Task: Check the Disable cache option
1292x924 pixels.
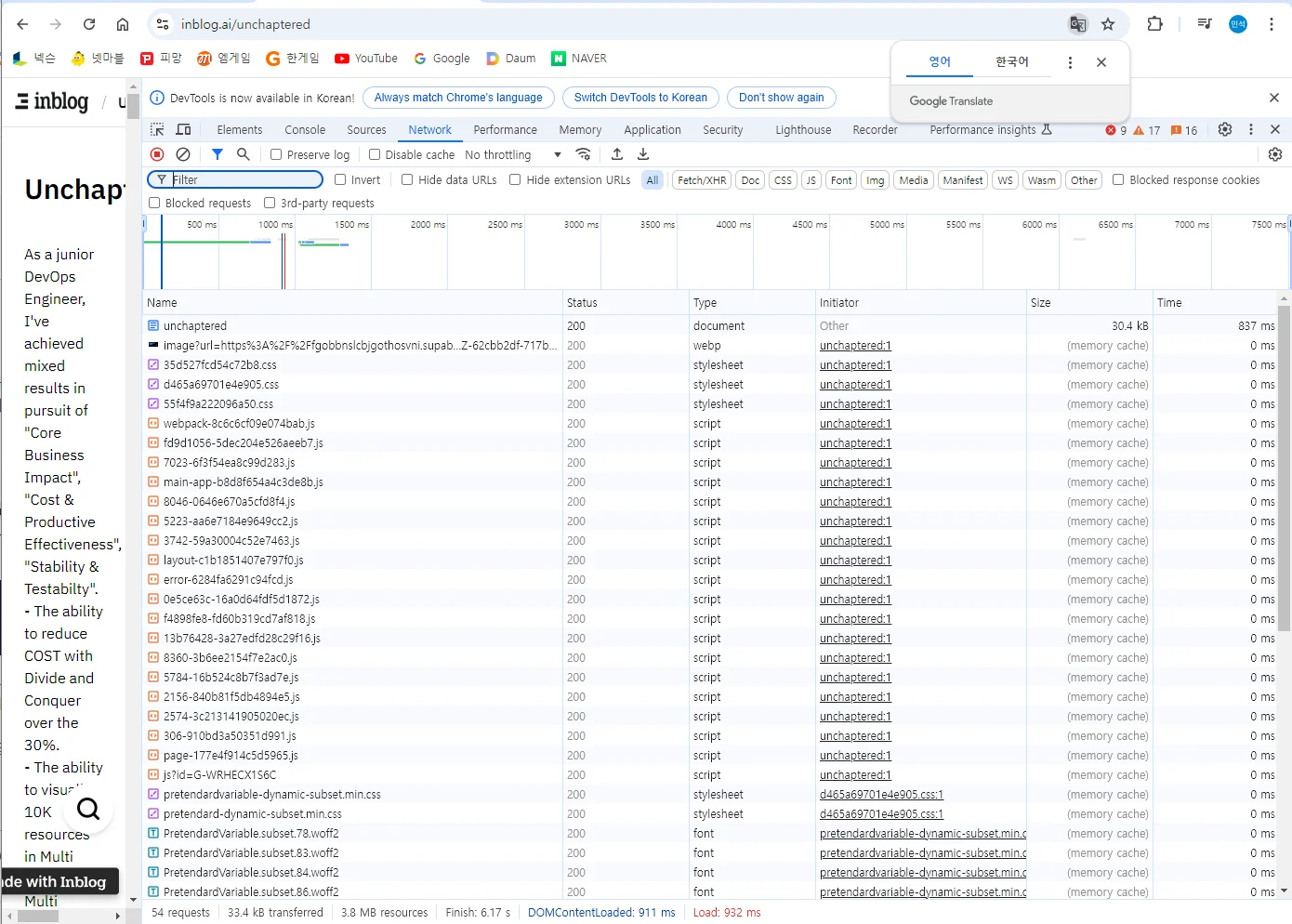Action: (x=375, y=155)
